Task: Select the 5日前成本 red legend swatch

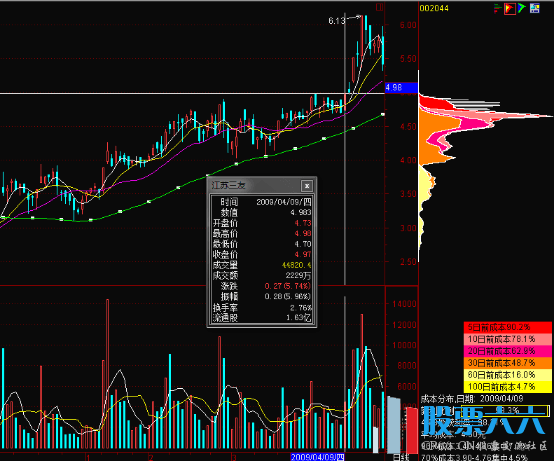Action: click(x=508, y=327)
